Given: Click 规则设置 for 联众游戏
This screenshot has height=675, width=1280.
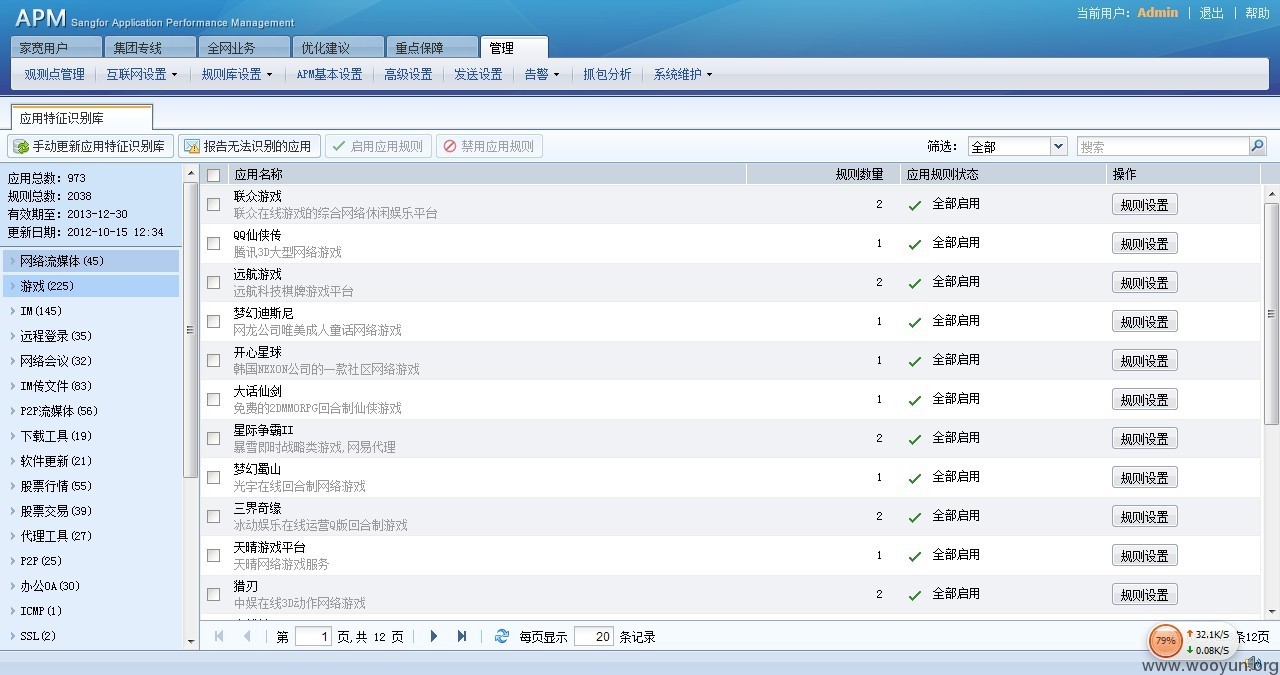Looking at the screenshot, I should [x=1144, y=204].
